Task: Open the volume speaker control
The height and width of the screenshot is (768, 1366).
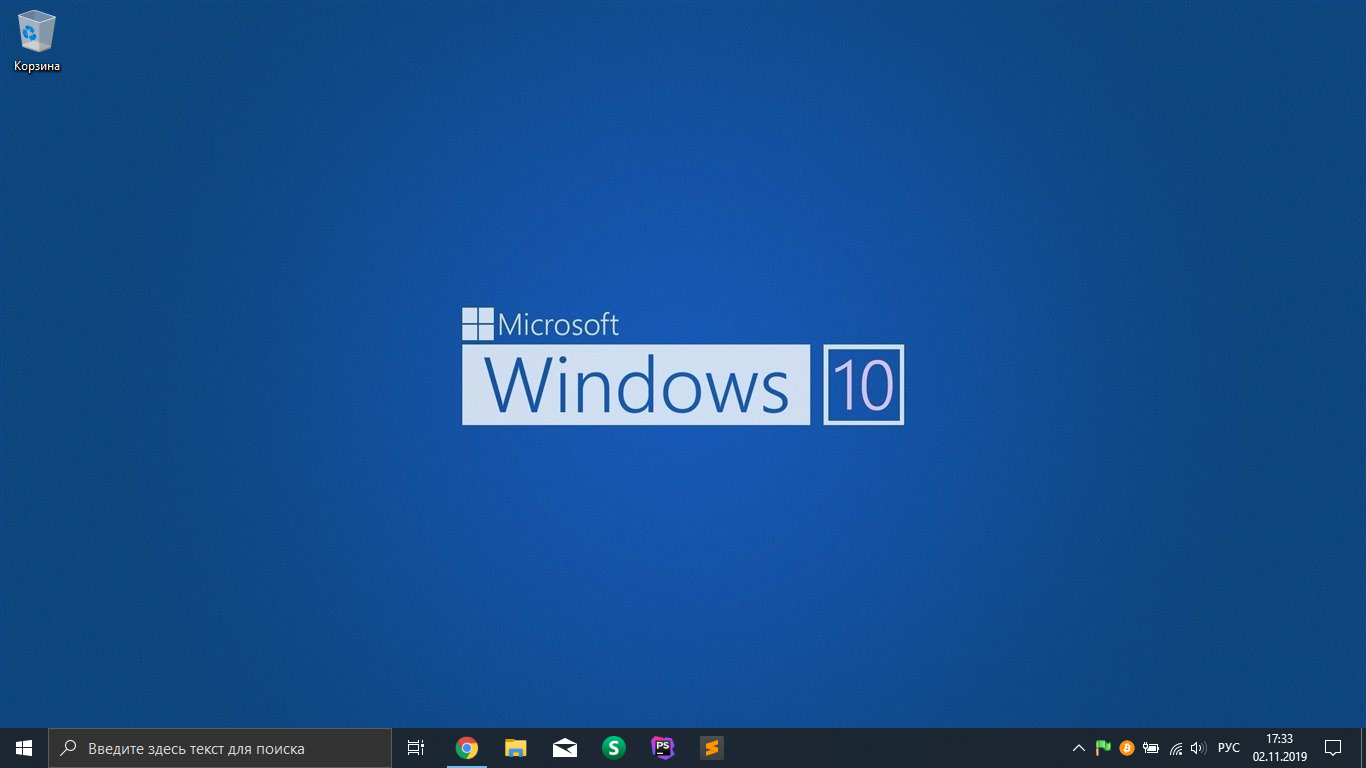Action: pyautogui.click(x=1198, y=748)
